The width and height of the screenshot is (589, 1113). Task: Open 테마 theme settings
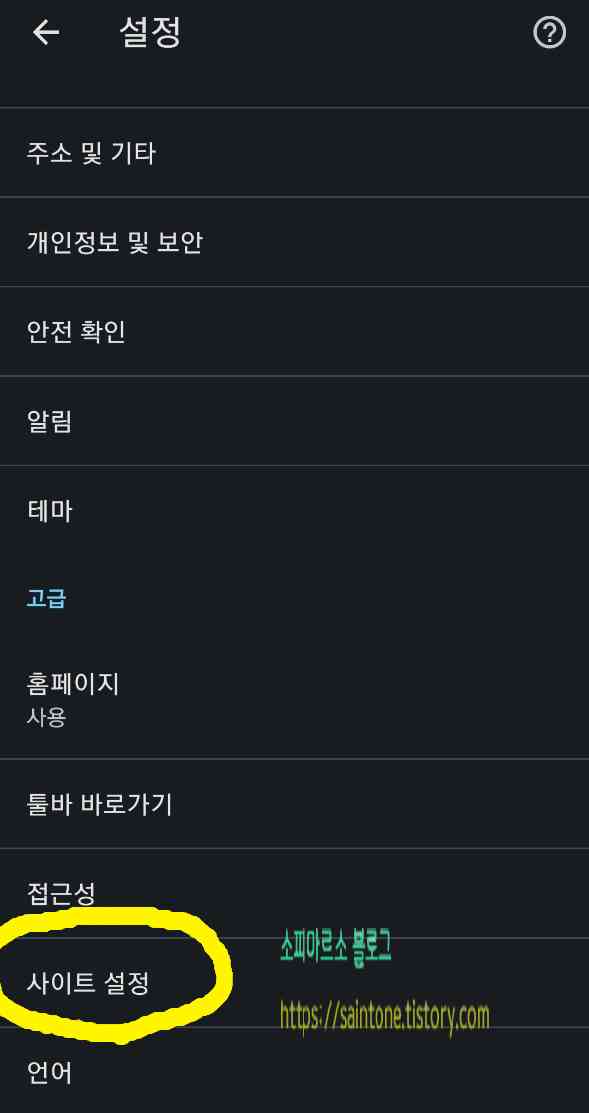(x=51, y=510)
